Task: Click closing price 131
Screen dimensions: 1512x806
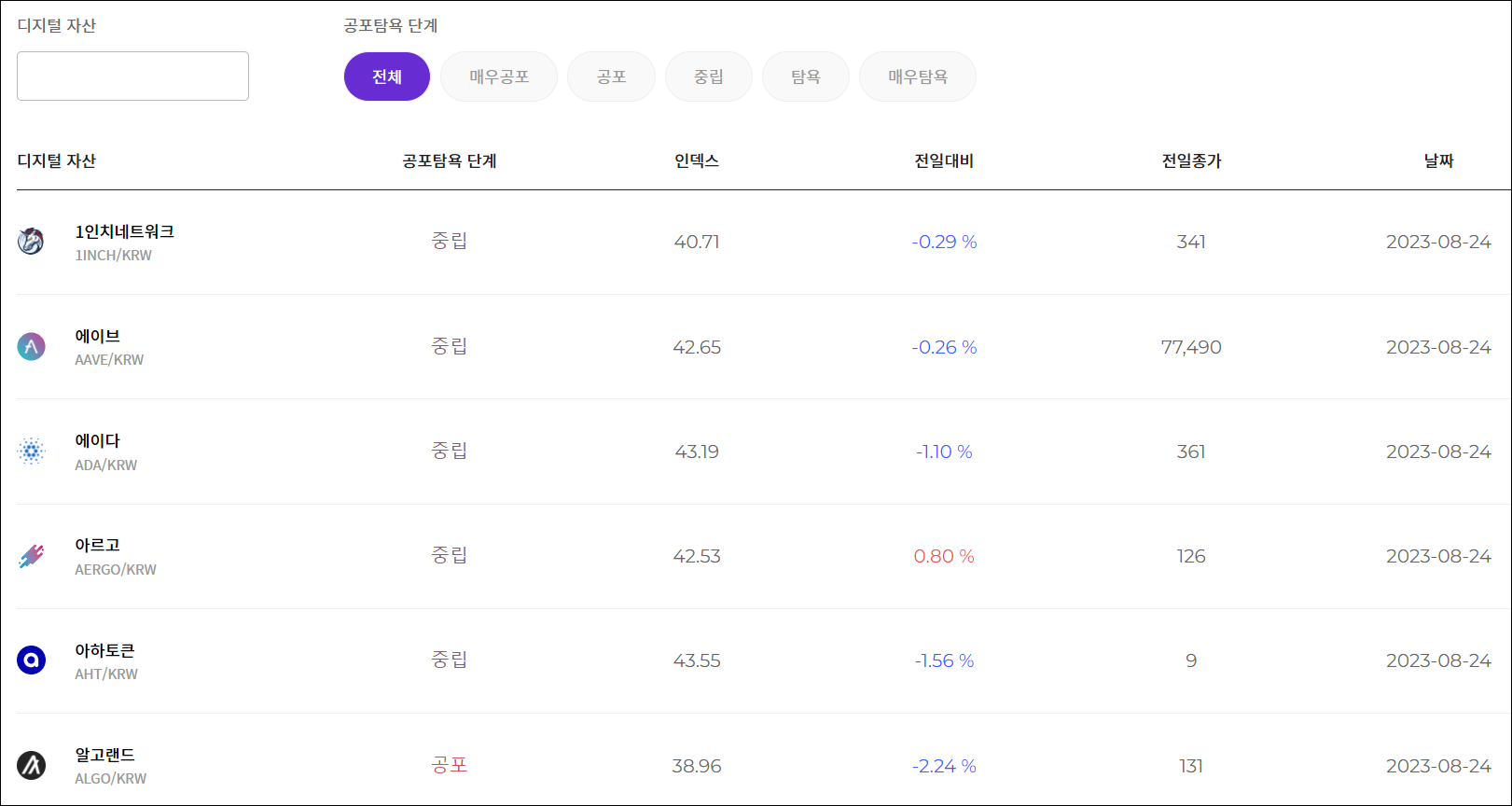Action: click(1191, 766)
